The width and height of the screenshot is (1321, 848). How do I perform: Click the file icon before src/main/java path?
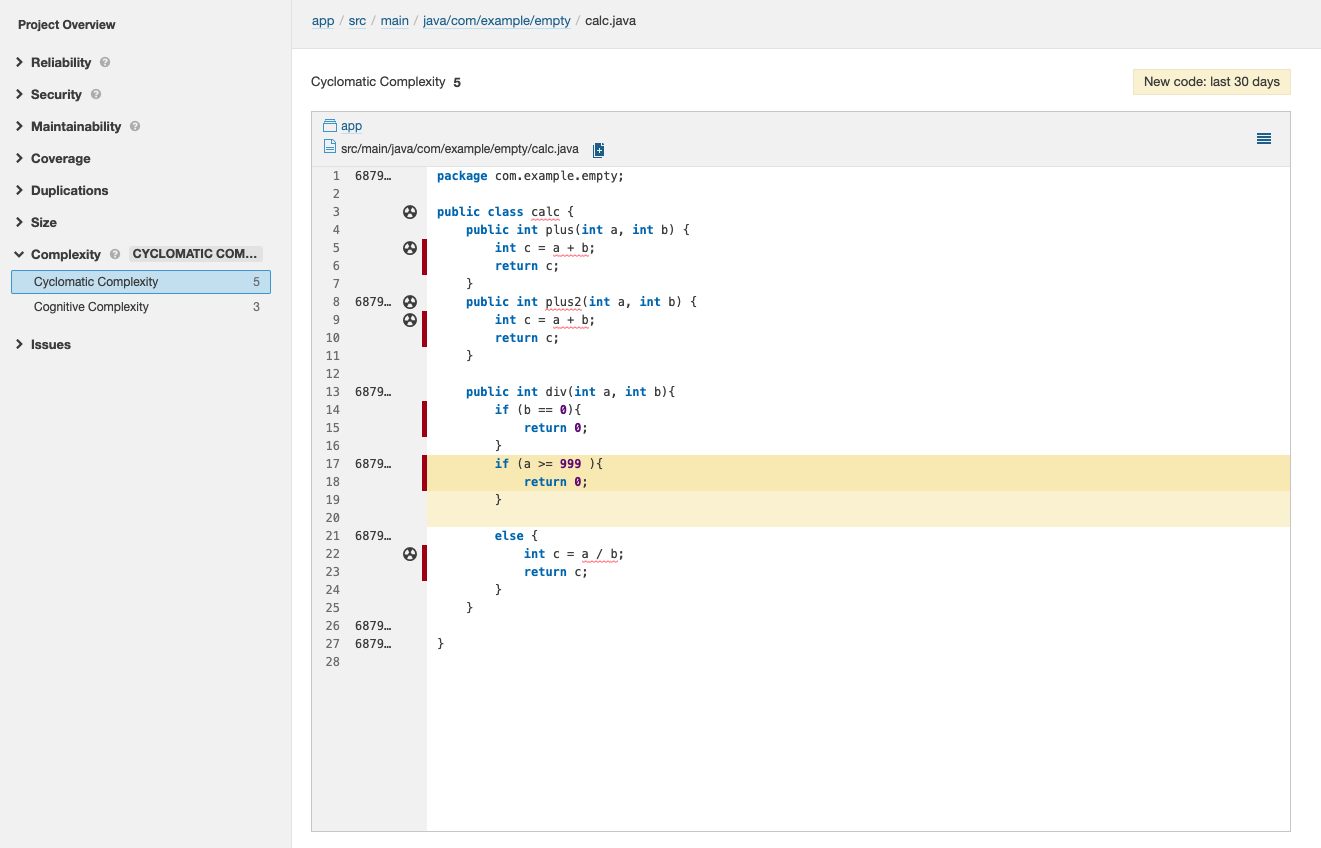330,148
